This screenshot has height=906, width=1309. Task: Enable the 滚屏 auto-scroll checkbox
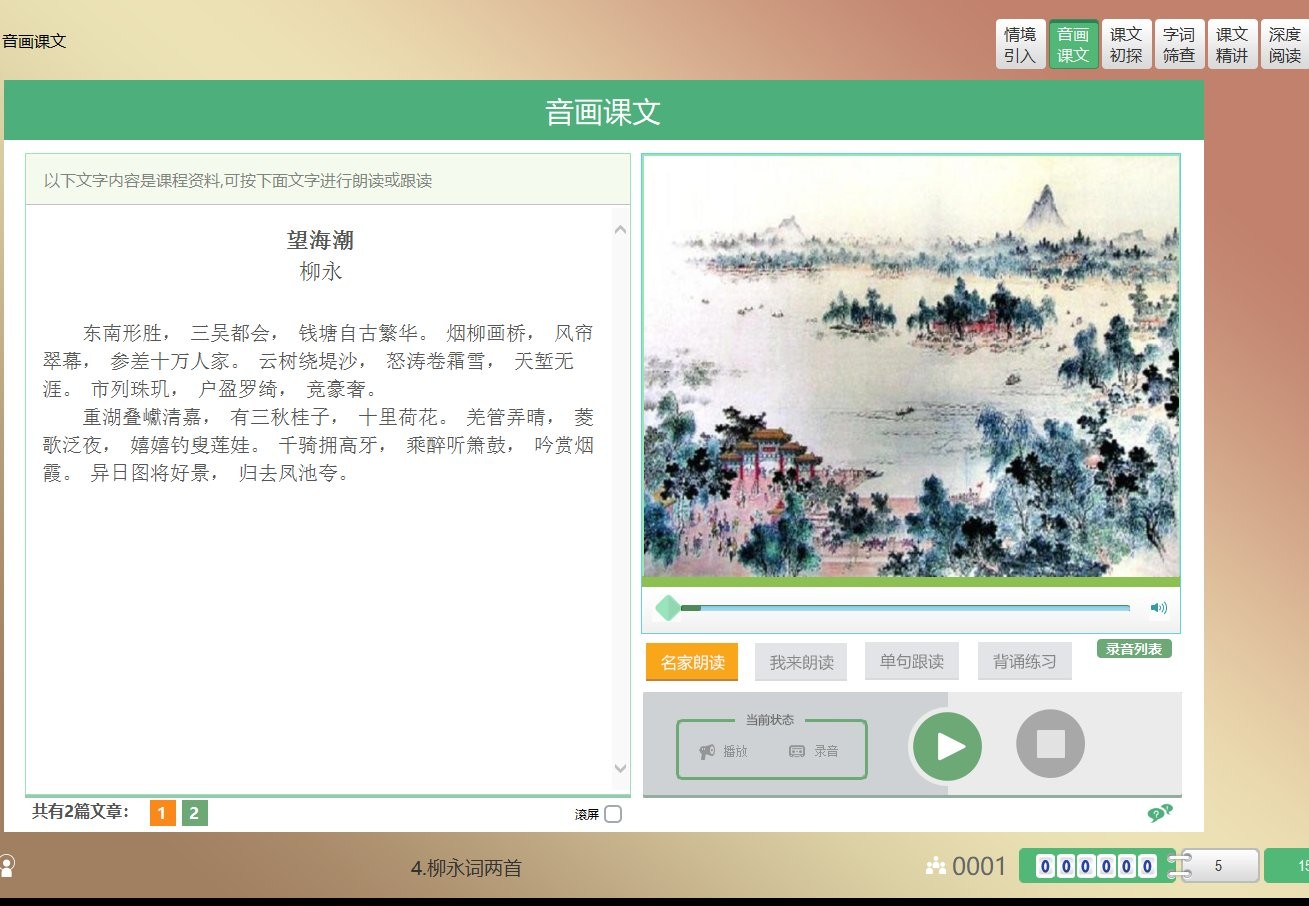point(613,814)
